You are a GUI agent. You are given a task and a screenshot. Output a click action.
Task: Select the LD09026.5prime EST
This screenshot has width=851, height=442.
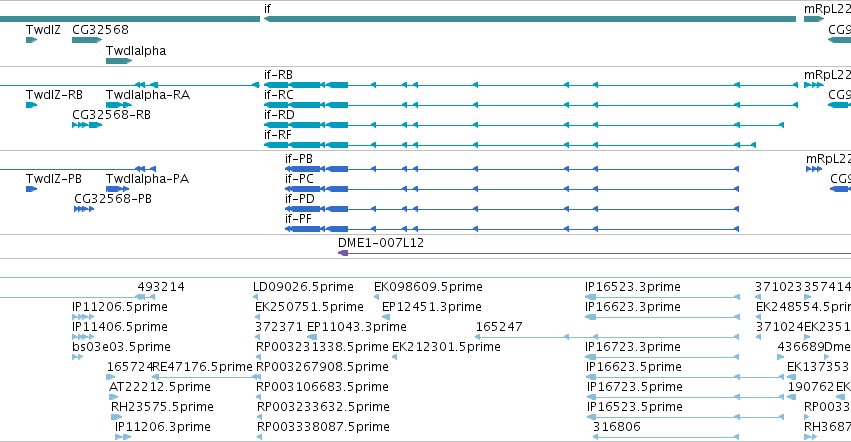point(256,297)
